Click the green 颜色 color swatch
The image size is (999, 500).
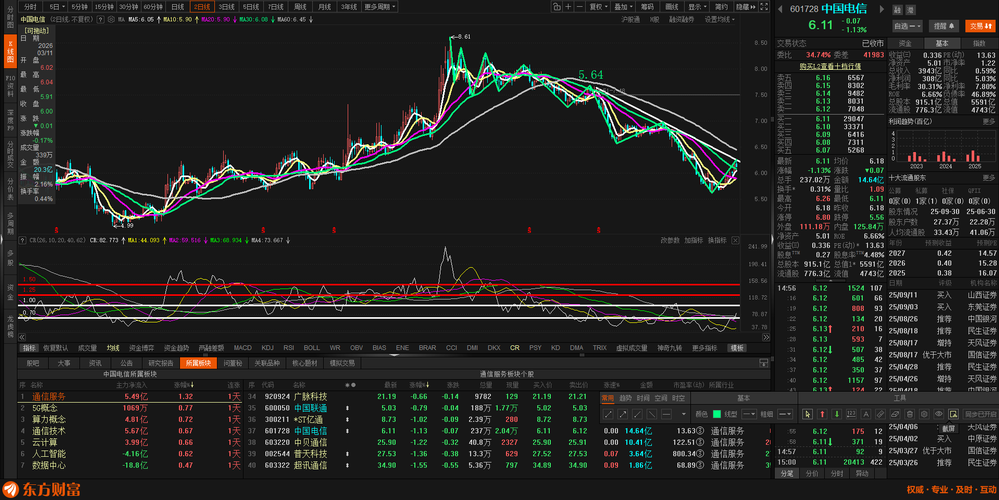(716, 414)
